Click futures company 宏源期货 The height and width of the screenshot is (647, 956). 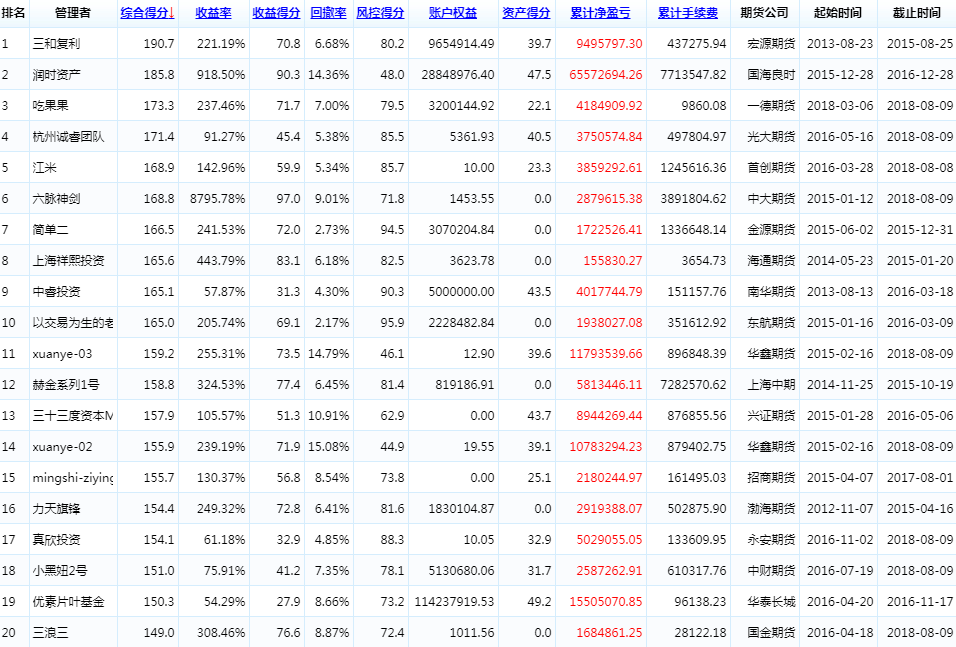tap(771, 44)
